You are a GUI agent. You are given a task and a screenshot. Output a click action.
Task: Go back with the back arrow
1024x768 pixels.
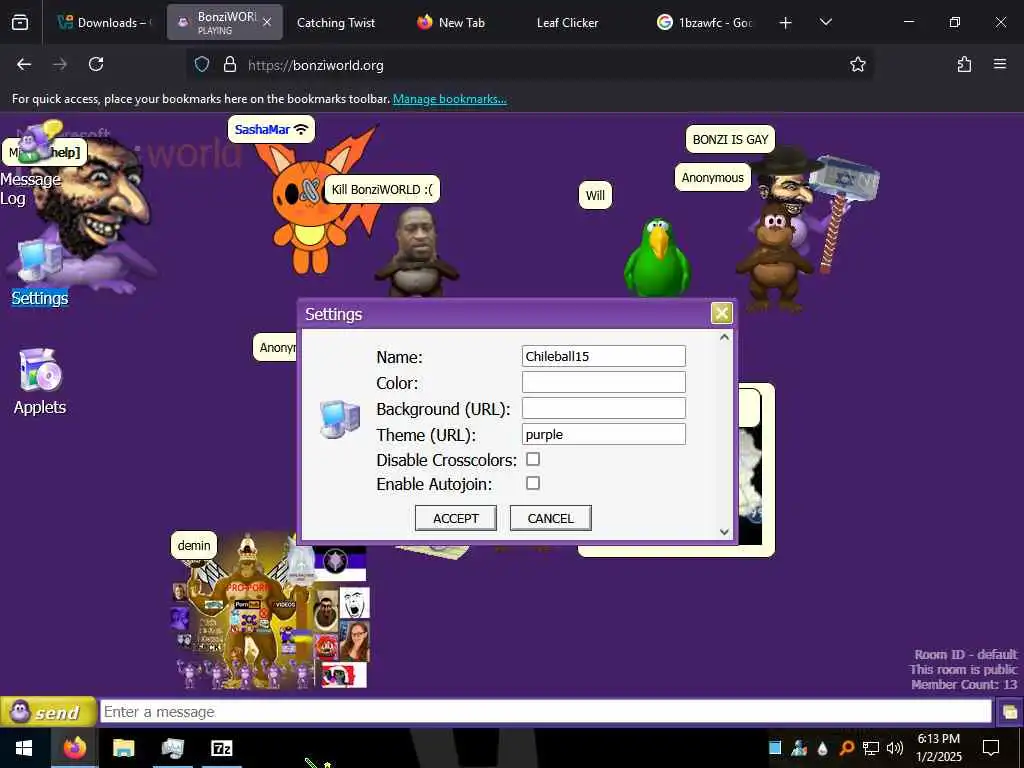[24, 64]
